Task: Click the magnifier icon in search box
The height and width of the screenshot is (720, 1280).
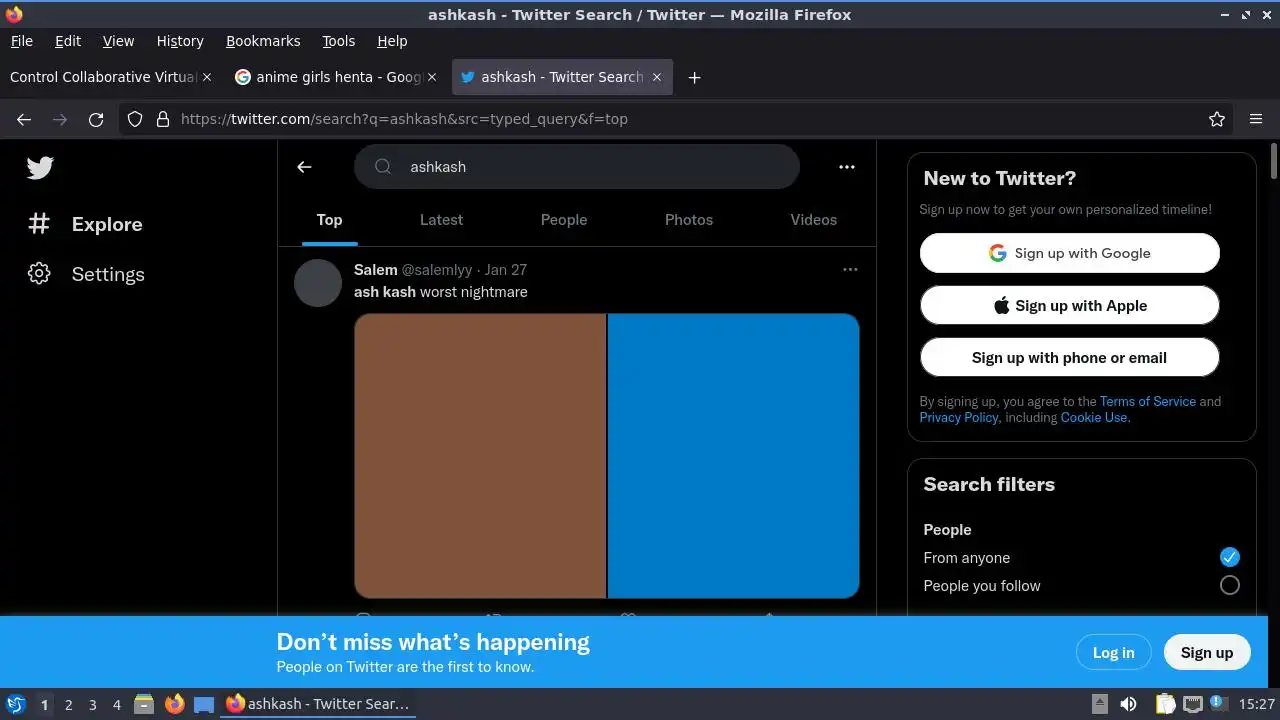Action: coord(383,167)
